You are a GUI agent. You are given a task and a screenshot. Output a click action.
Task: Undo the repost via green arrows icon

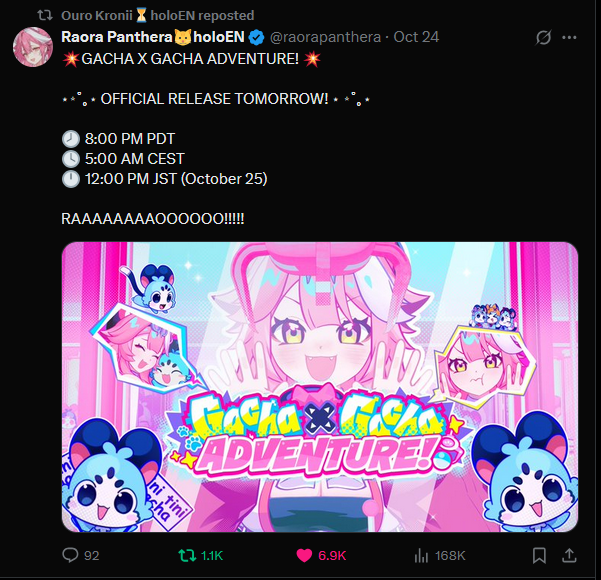[x=187, y=555]
